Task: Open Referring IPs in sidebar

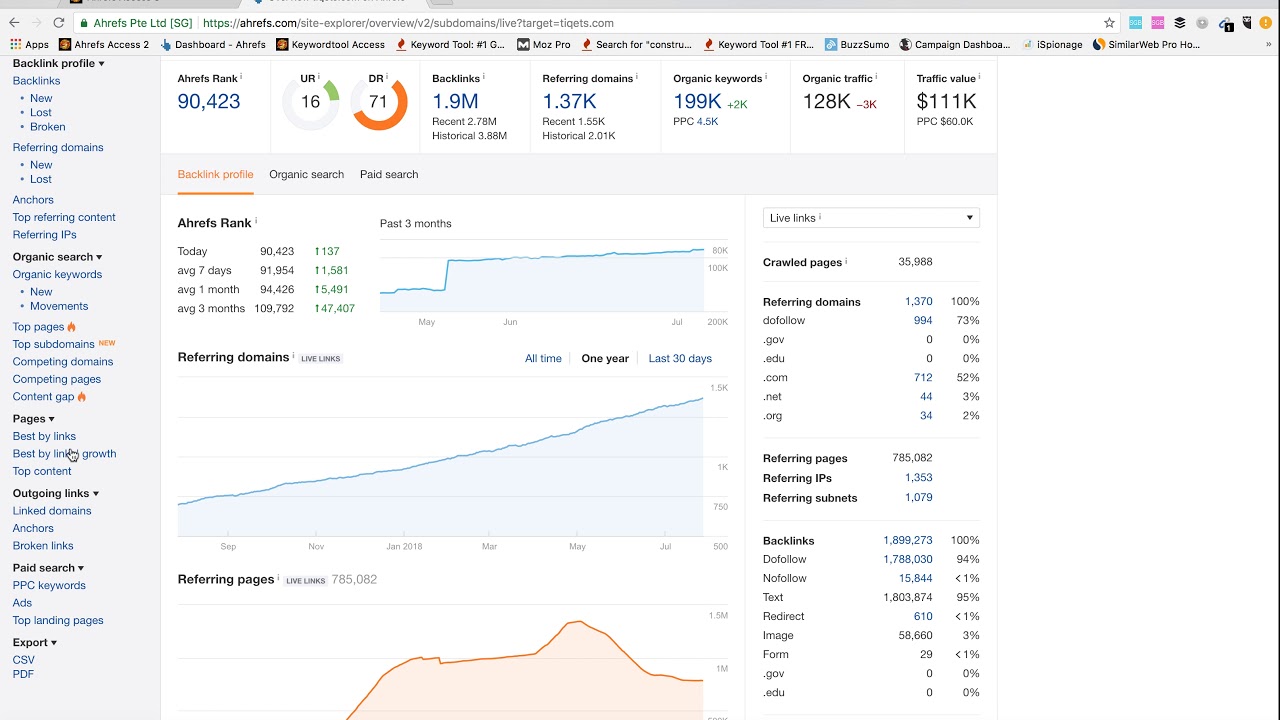Action: tap(44, 235)
